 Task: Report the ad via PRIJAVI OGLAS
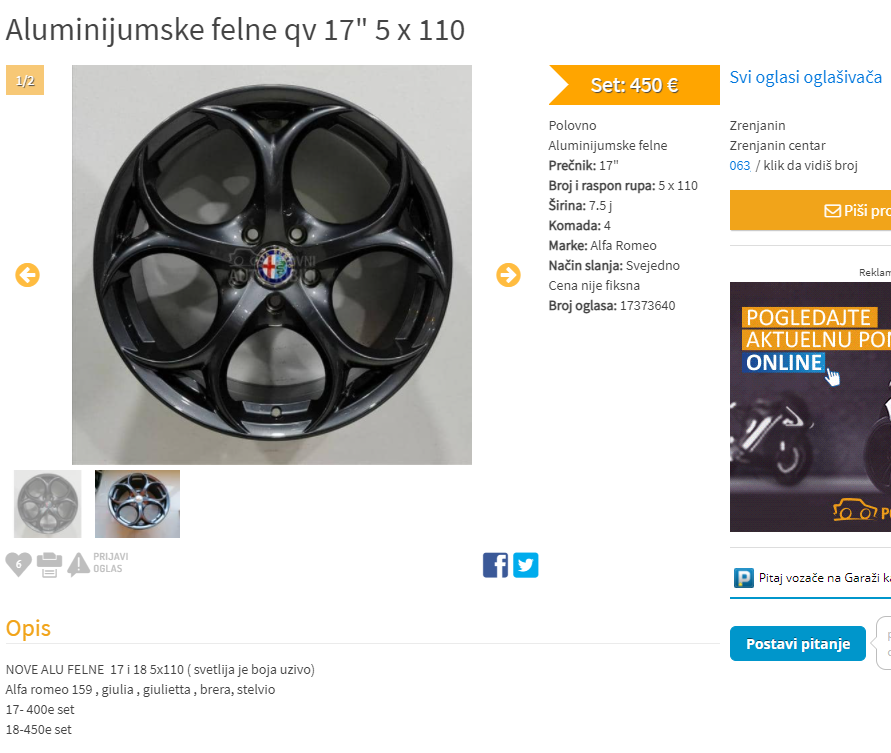click(x=98, y=564)
